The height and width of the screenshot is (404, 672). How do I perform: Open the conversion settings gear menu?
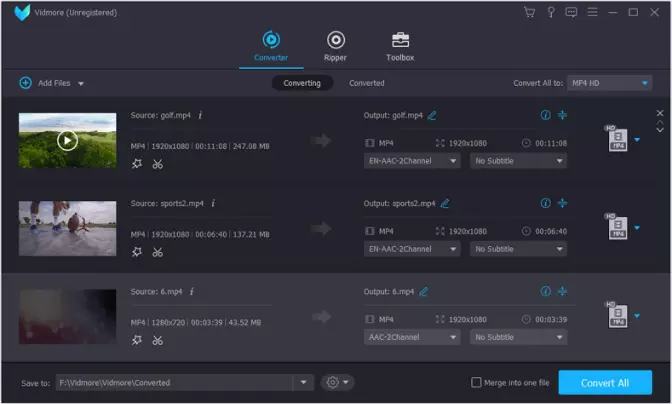(x=337, y=382)
